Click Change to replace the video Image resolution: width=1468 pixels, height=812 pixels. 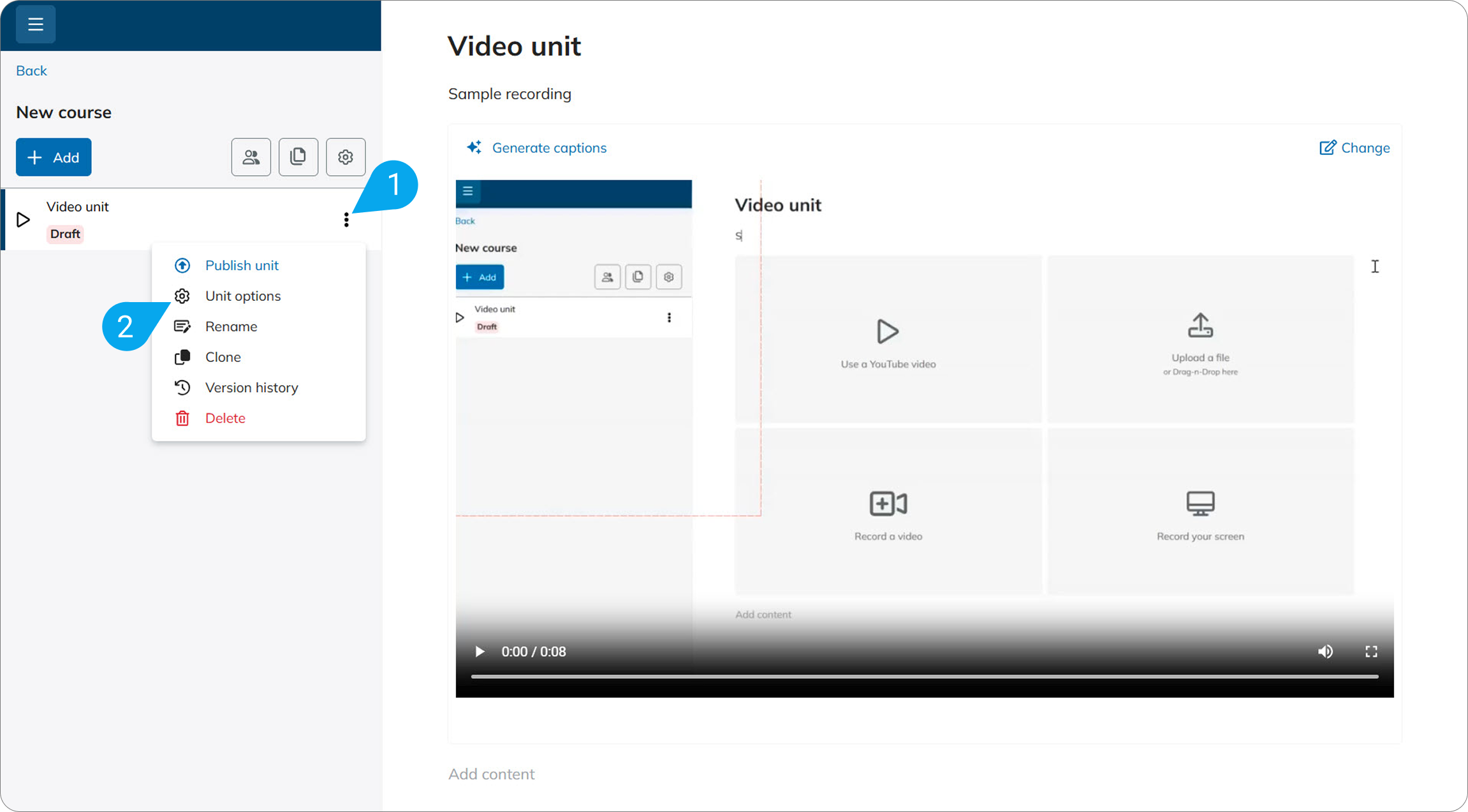click(1354, 148)
